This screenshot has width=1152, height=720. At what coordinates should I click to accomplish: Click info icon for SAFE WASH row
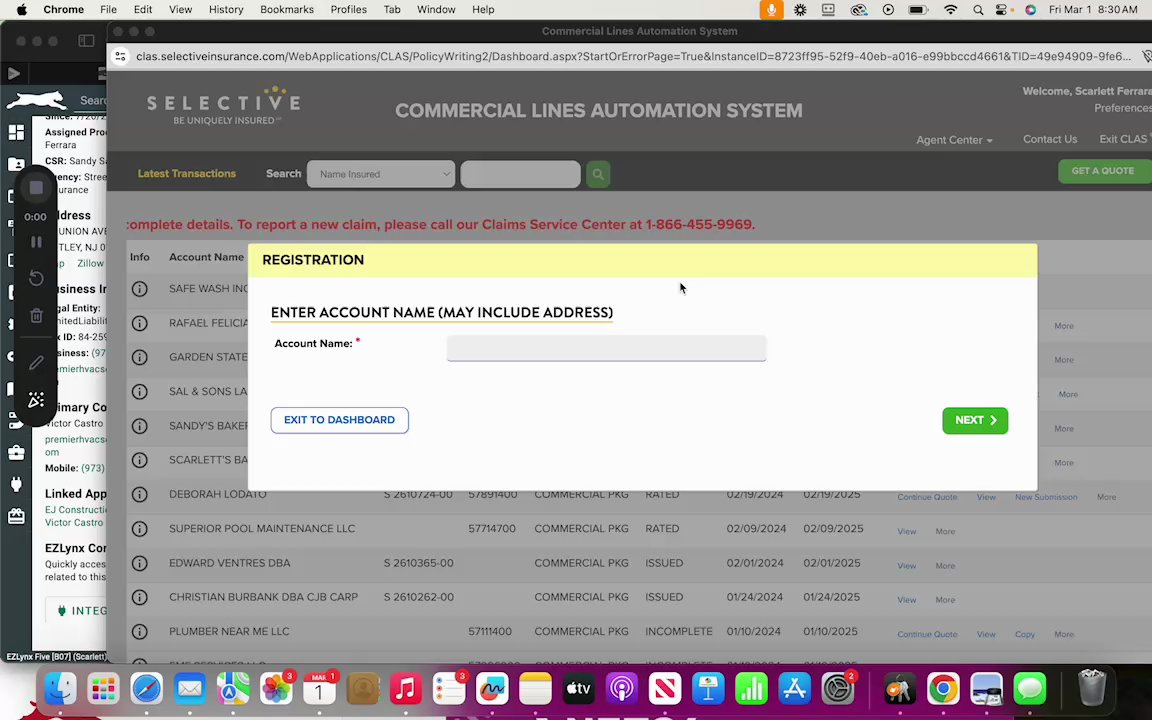[x=140, y=289]
